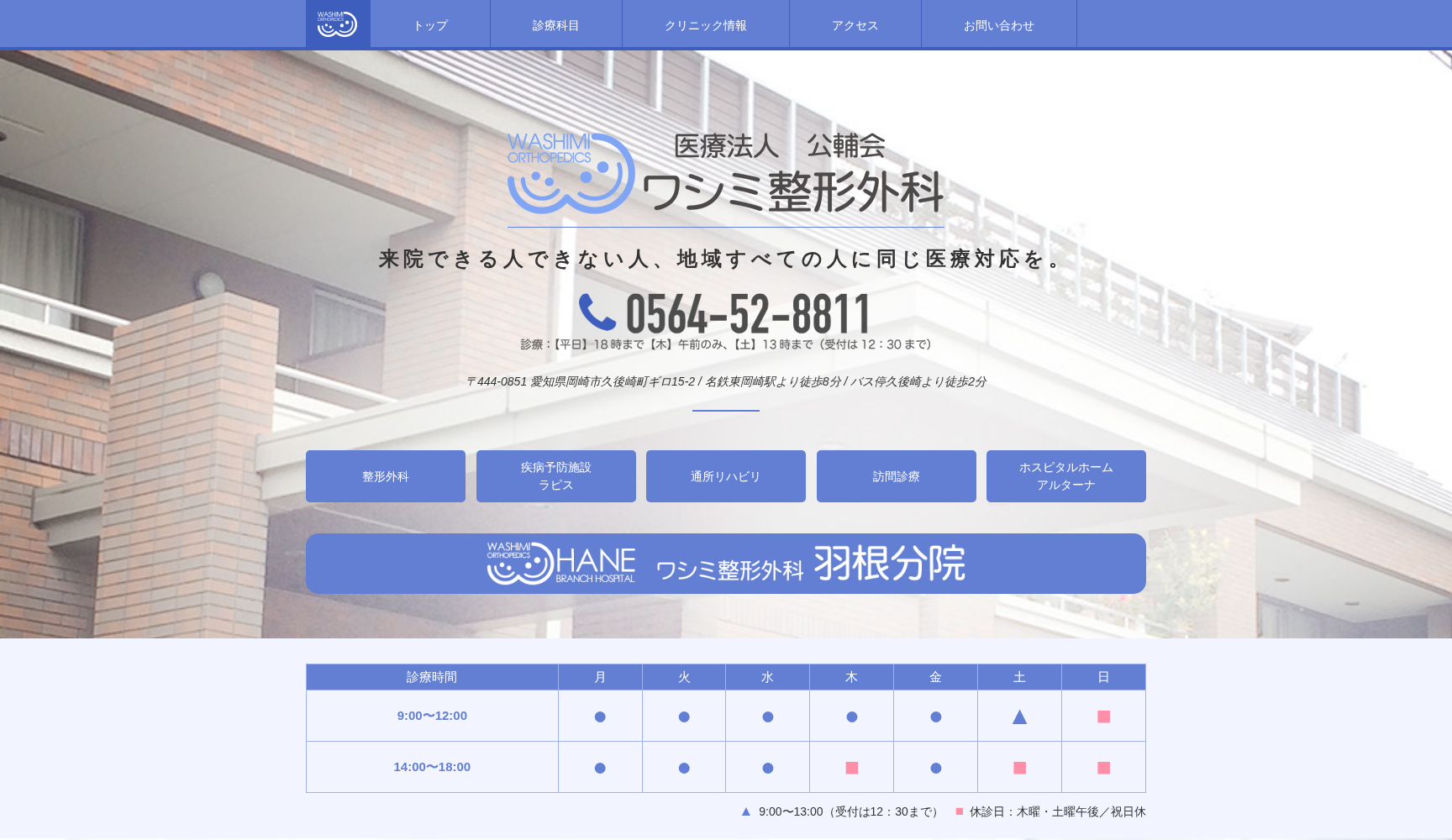Open the トップ menu item
Viewport: 1452px width, 840px height.
click(x=429, y=24)
